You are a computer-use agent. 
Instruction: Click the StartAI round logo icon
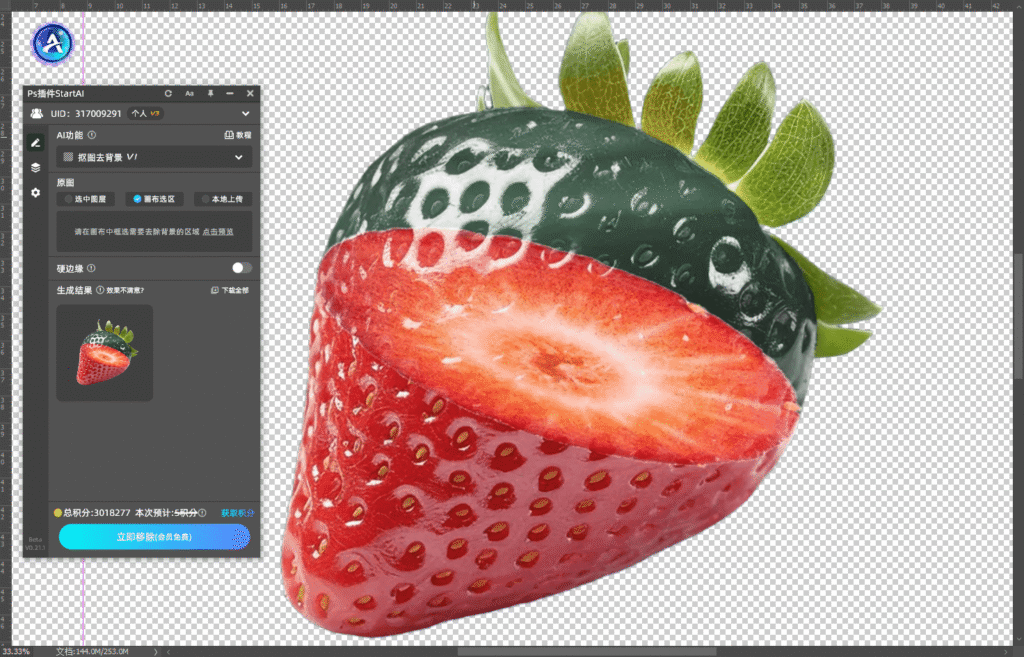(x=51, y=43)
